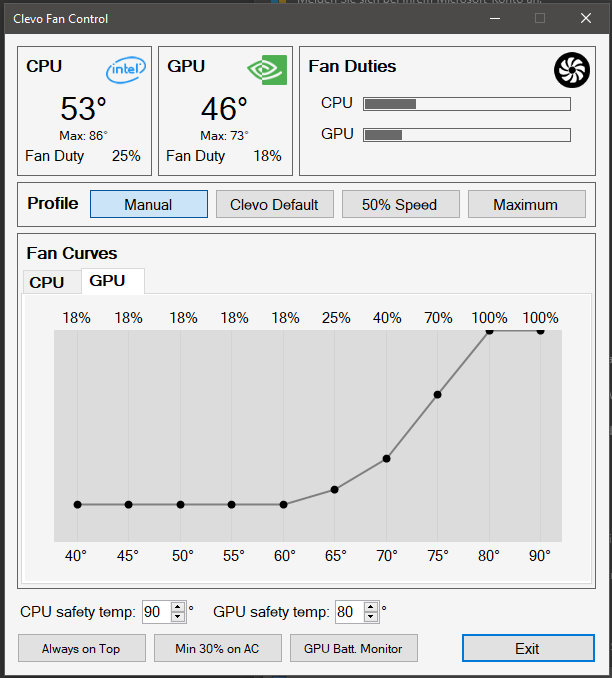Click the Nvidia logo icon
The height and width of the screenshot is (678, 612).
[x=267, y=69]
